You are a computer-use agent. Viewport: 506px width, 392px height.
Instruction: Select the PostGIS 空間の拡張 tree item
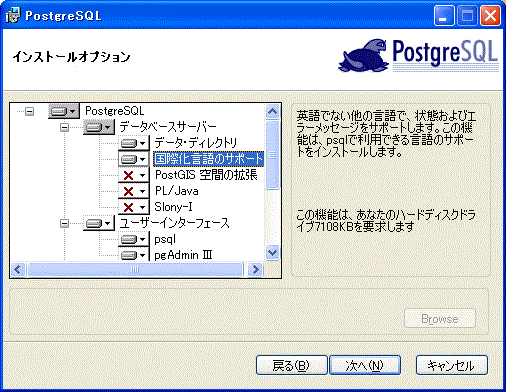pos(206,175)
